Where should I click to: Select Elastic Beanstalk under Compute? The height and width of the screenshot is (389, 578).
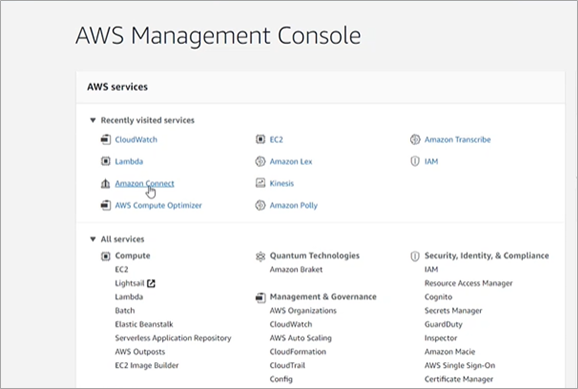pyautogui.click(x=144, y=324)
